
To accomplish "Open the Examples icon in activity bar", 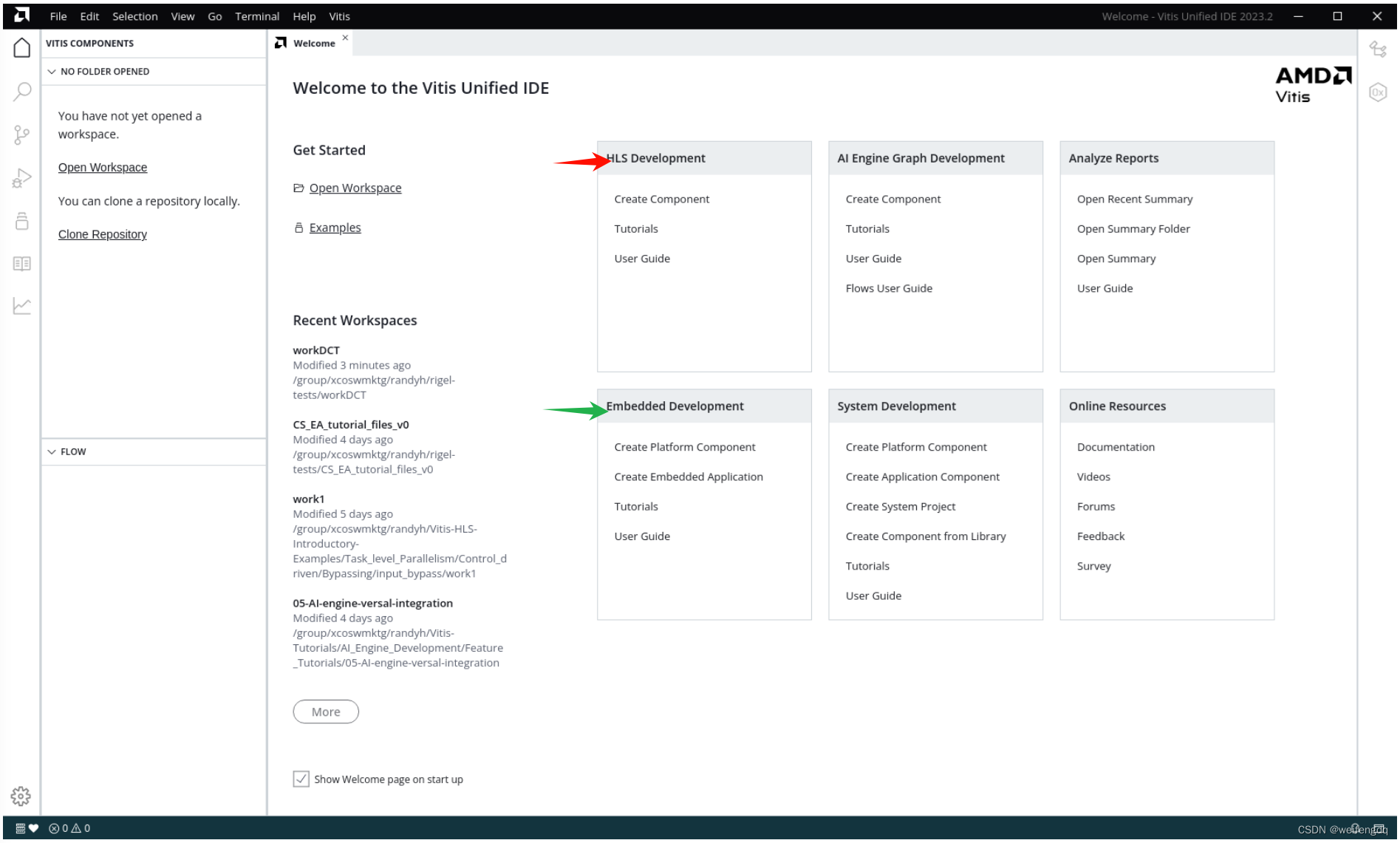I will (x=22, y=221).
